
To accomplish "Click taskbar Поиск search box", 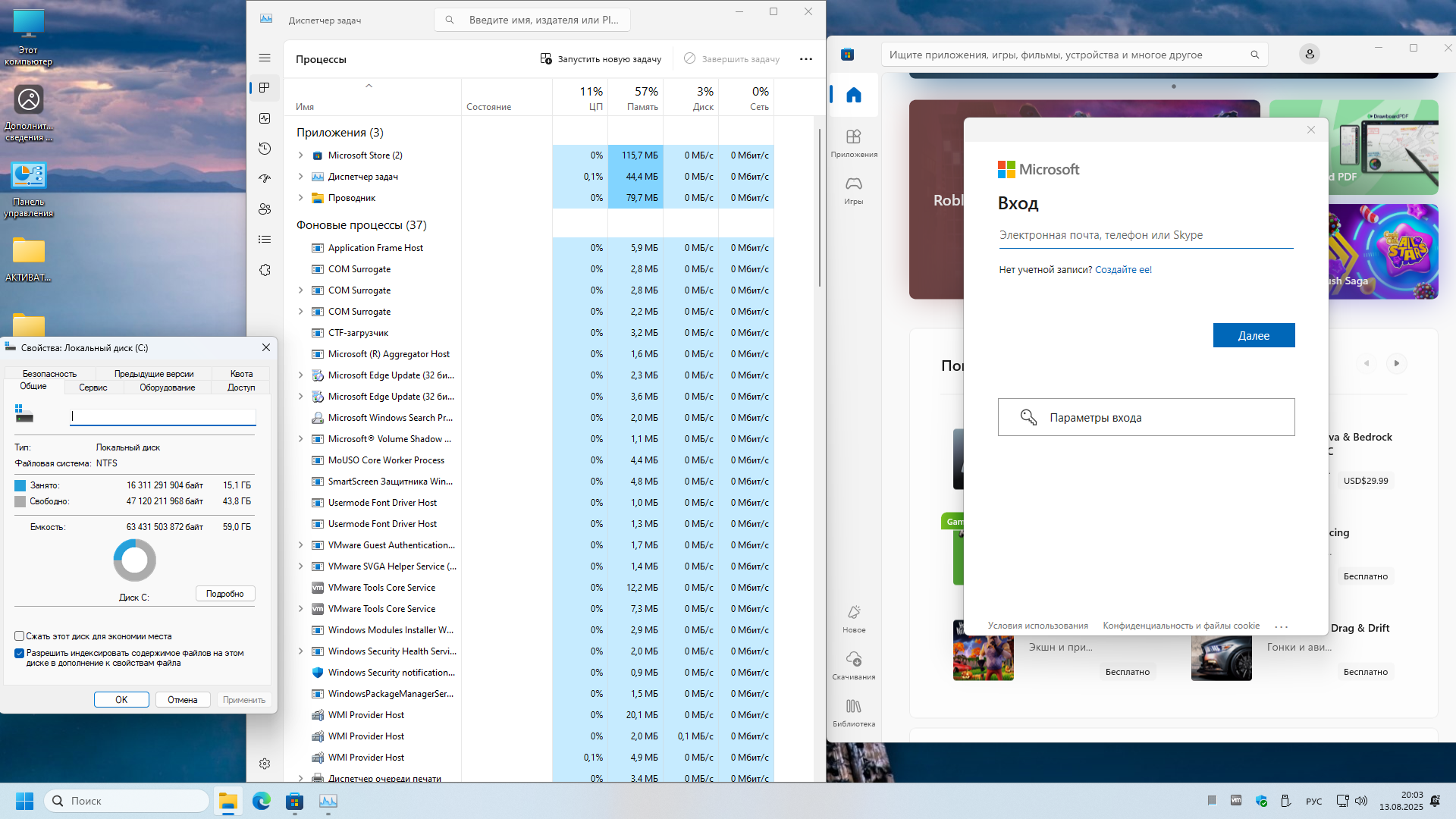I will pos(127,801).
